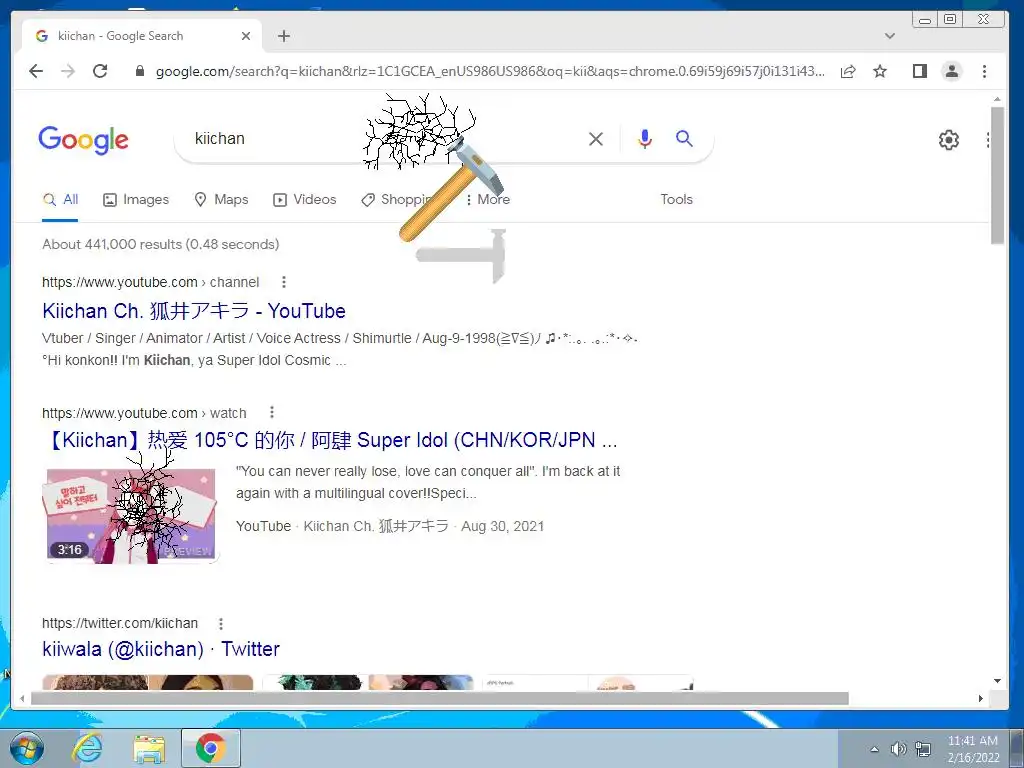Submit search with magnifier icon
The height and width of the screenshot is (768, 1024).
coord(684,138)
